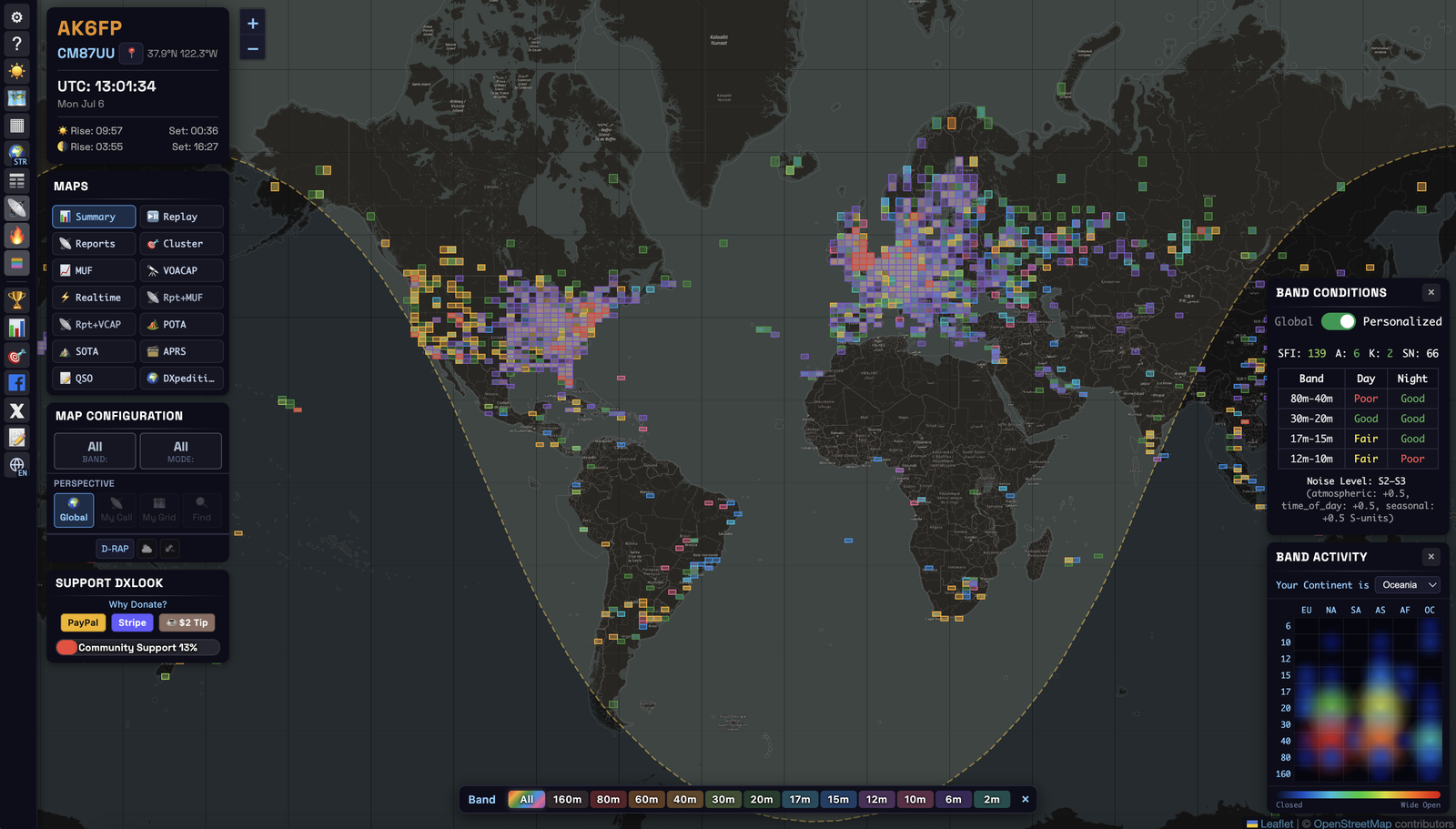Click the Closed to Wide Open color scale
1456x829 pixels.
(1358, 794)
